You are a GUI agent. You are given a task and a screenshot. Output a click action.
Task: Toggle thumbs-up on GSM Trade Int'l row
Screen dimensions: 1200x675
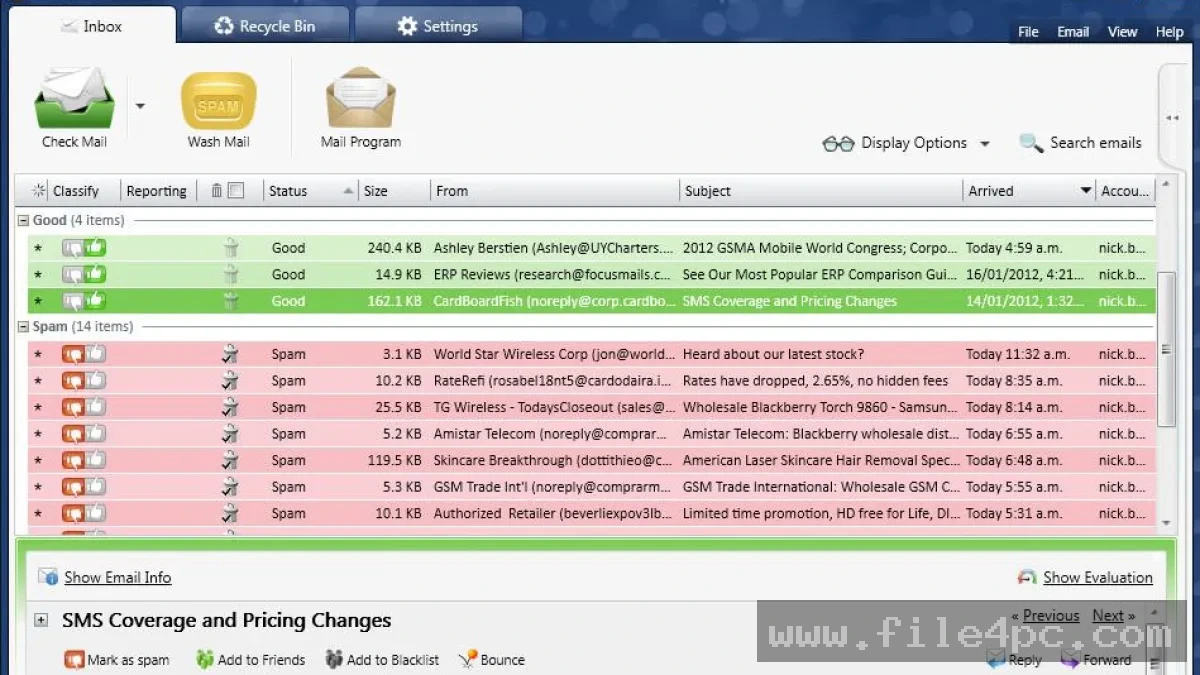(96, 486)
